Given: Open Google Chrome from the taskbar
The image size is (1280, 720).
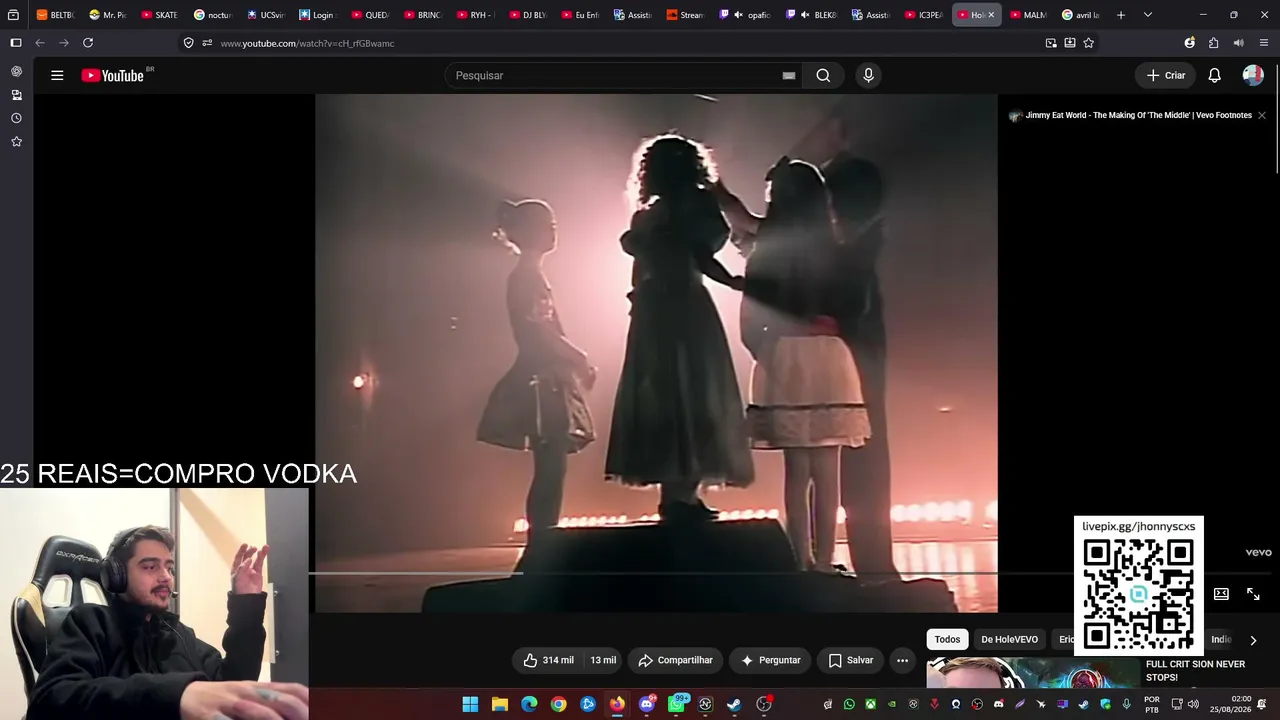Looking at the screenshot, I should (x=558, y=704).
